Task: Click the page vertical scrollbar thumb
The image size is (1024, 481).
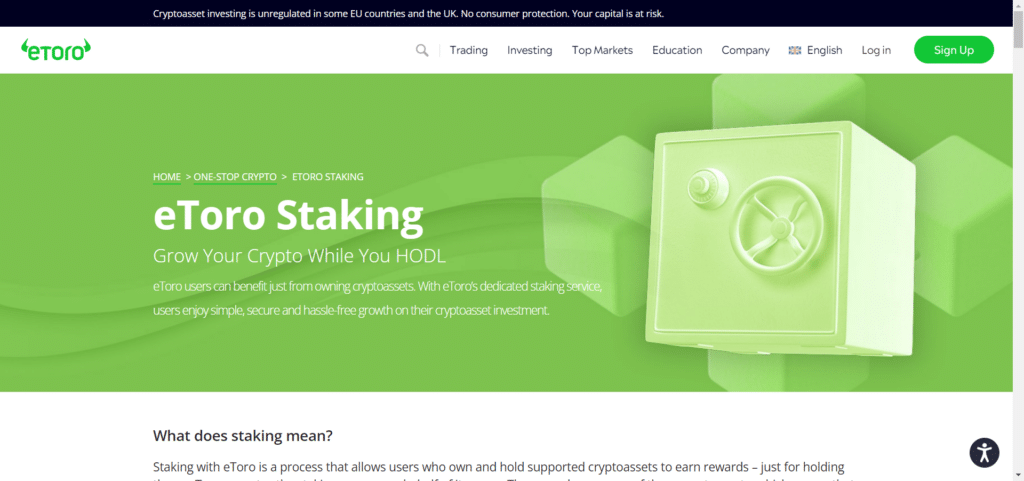Action: point(1018,29)
